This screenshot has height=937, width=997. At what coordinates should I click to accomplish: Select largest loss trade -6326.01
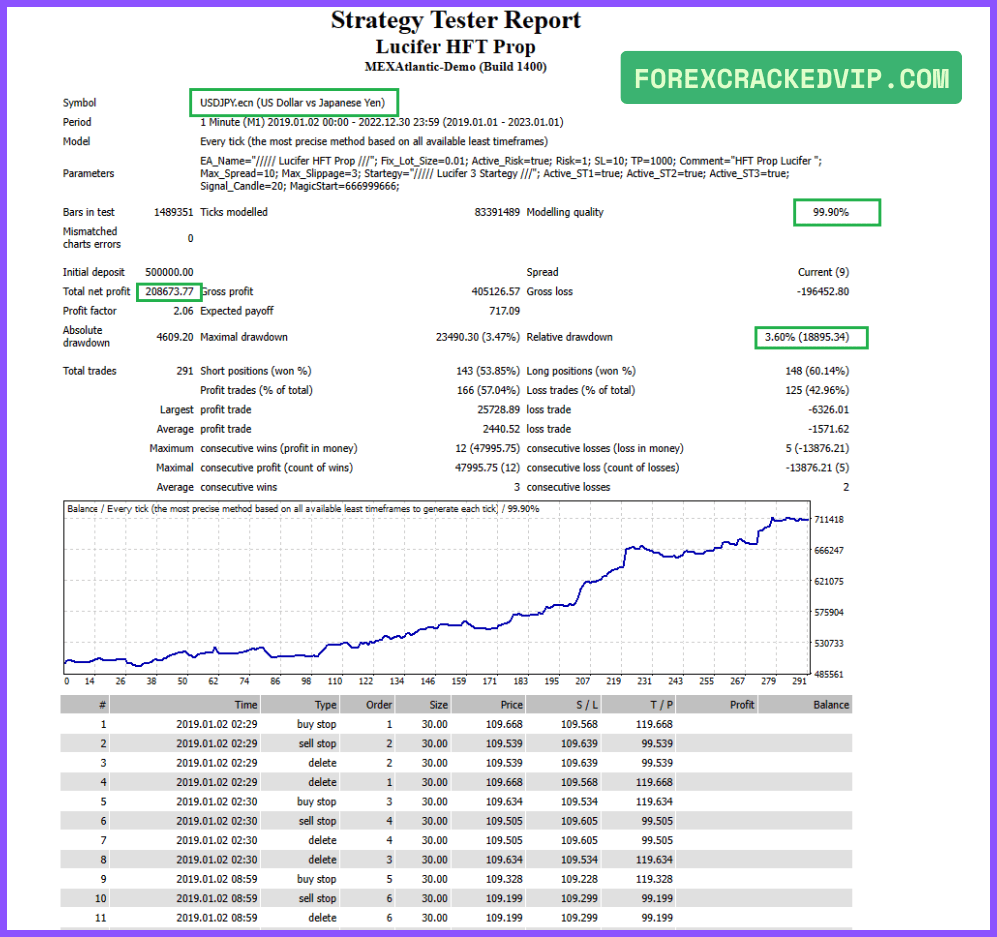coord(829,410)
